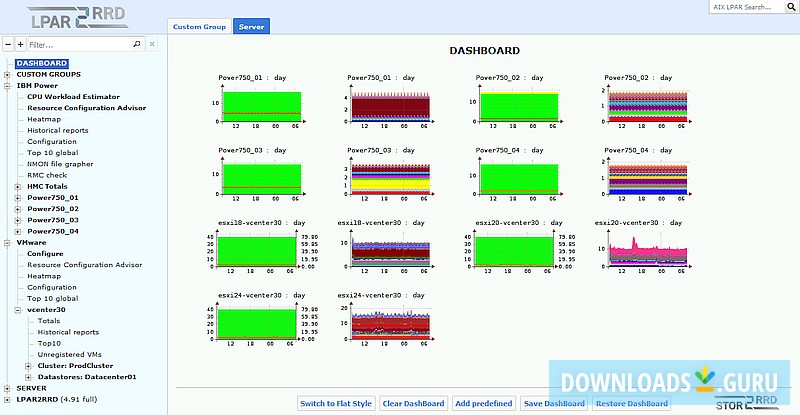Open VMware Configure item

[x=45, y=254]
